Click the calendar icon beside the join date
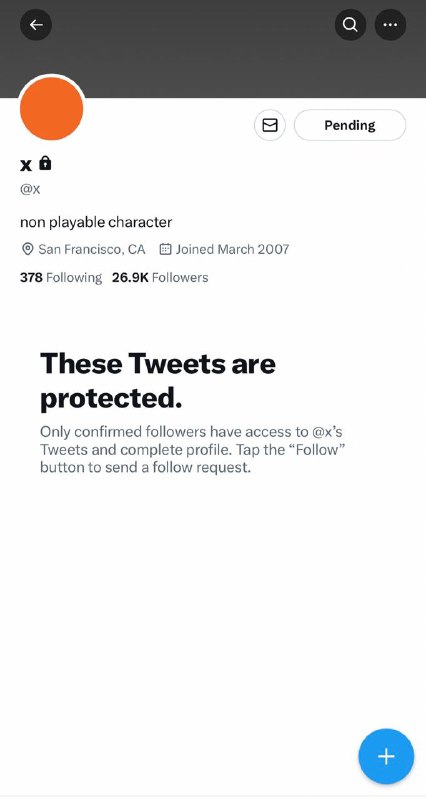 coord(165,249)
